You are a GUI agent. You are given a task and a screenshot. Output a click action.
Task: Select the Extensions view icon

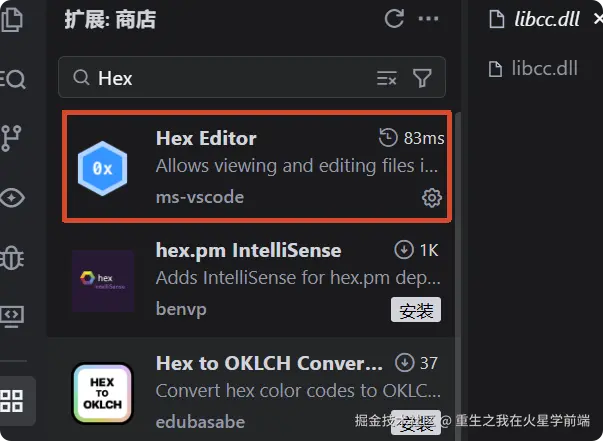click(12, 401)
